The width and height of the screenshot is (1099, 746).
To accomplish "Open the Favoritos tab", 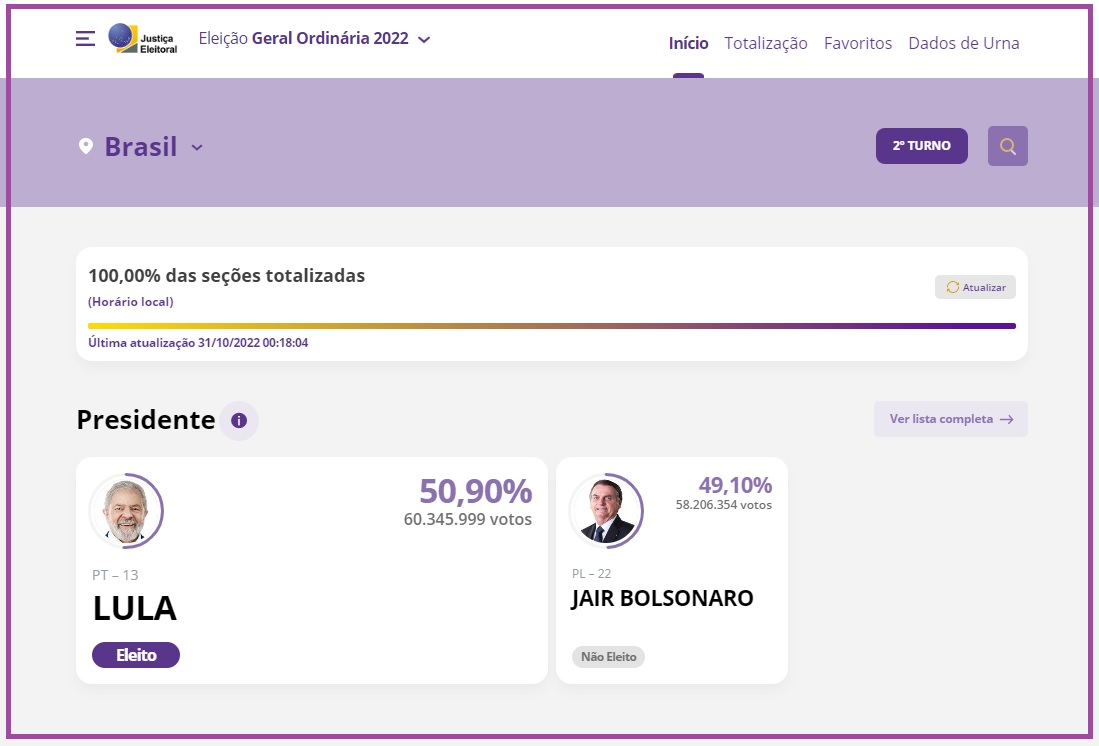I will [858, 43].
